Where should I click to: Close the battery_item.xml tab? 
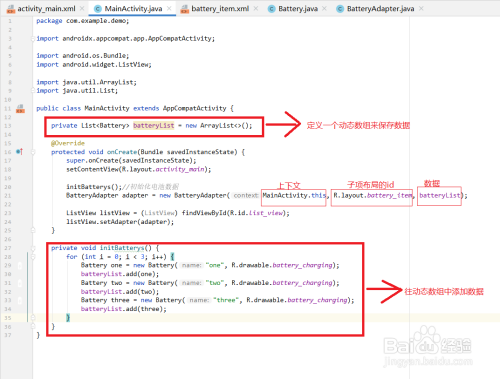pyautogui.click(x=256, y=8)
